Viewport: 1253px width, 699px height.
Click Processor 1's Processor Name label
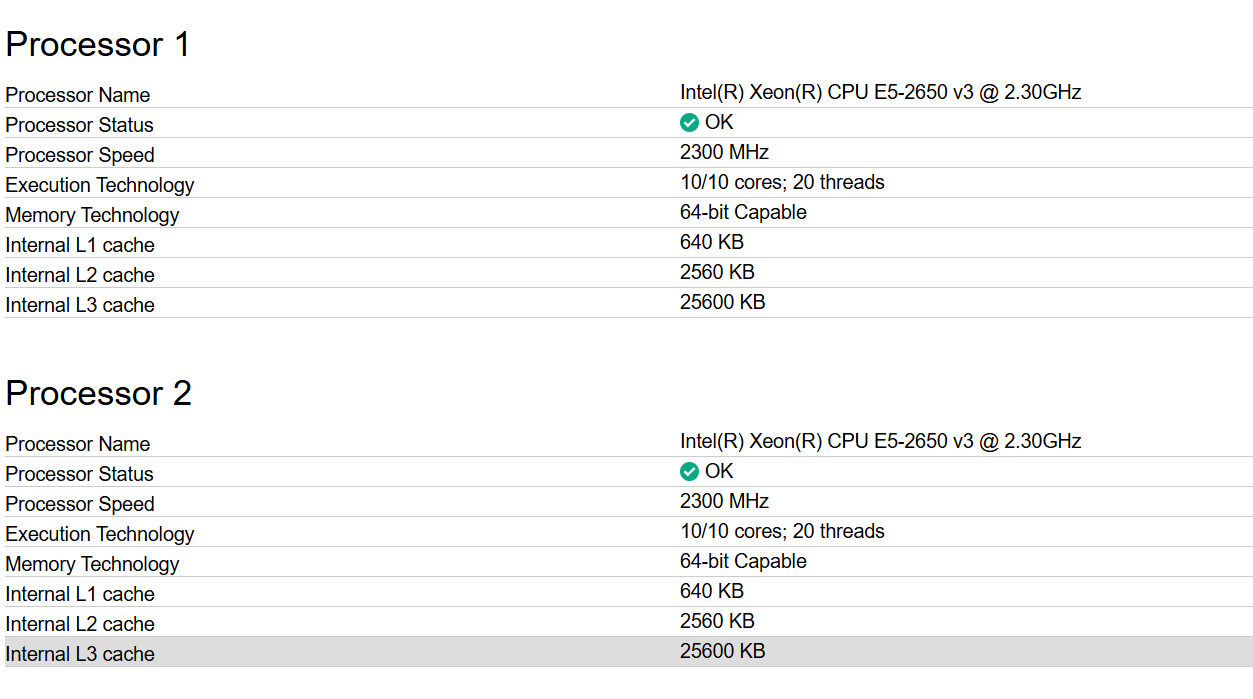pos(78,95)
